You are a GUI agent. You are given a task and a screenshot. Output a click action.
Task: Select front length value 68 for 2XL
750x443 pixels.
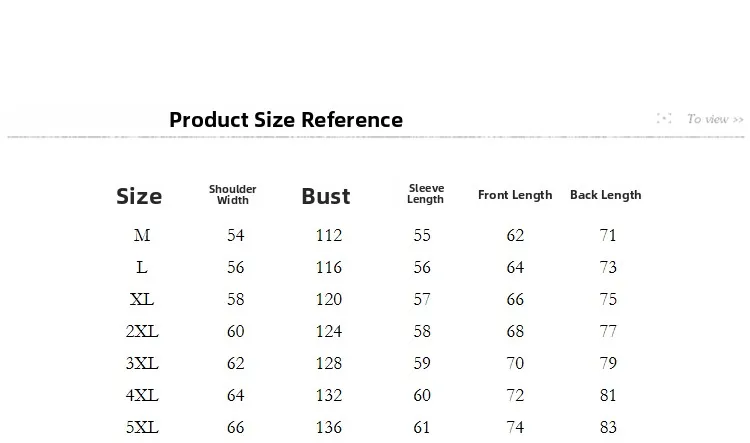(x=515, y=331)
